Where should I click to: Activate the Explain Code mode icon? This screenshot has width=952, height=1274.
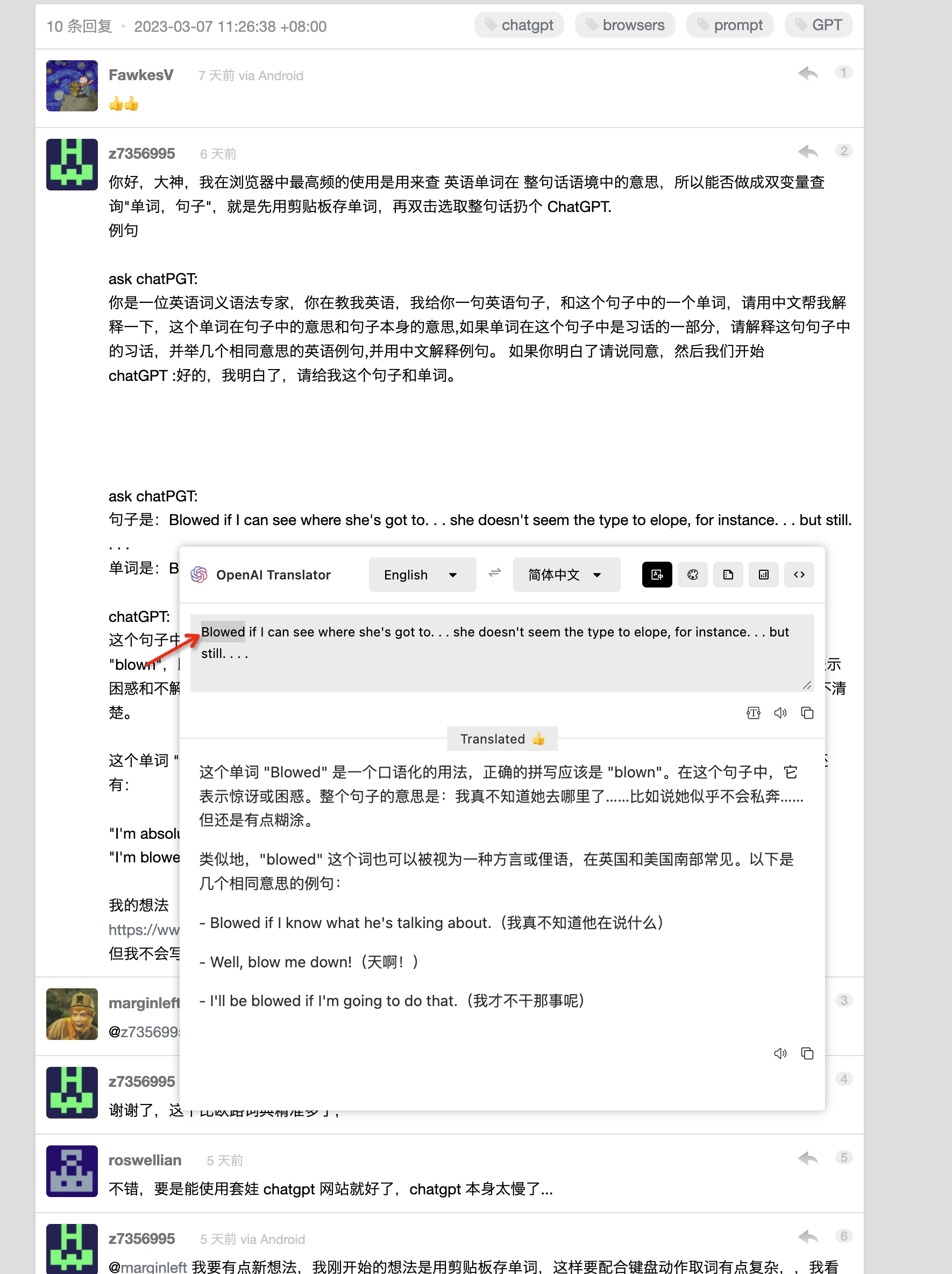pos(799,574)
